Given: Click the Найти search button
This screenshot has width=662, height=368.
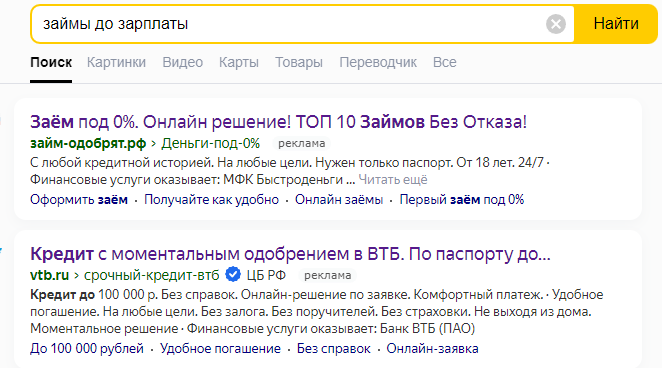Looking at the screenshot, I should (x=616, y=24).
